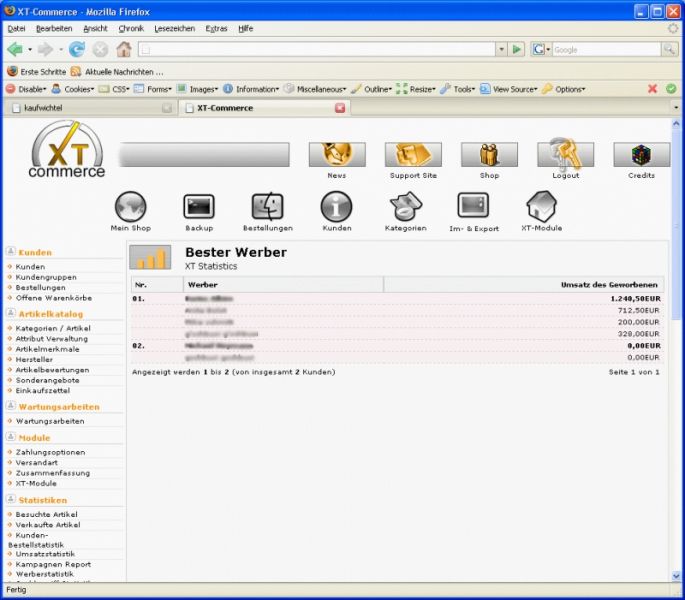685x600 pixels.
Task: Open Kategorien / Artikel link
Action: 53,328
